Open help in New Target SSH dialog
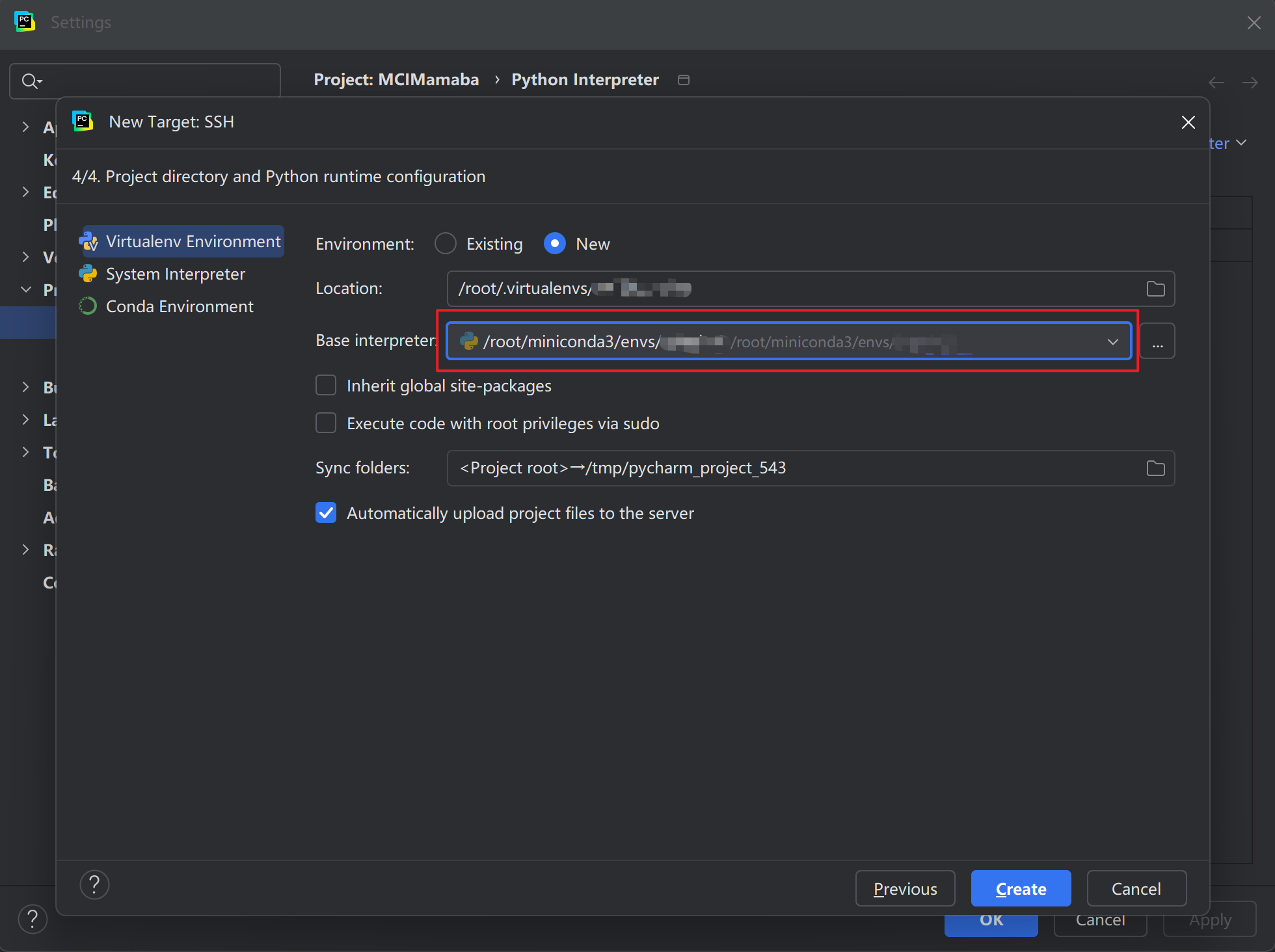The image size is (1275, 952). point(94,884)
